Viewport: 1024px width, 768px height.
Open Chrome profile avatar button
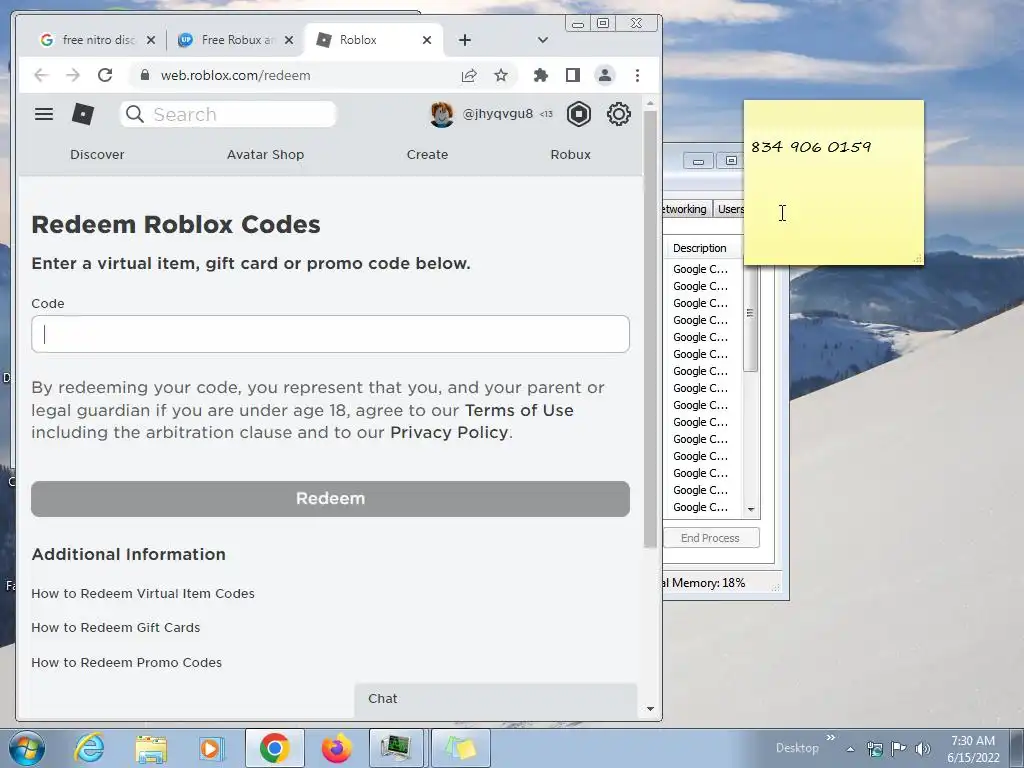coord(605,75)
